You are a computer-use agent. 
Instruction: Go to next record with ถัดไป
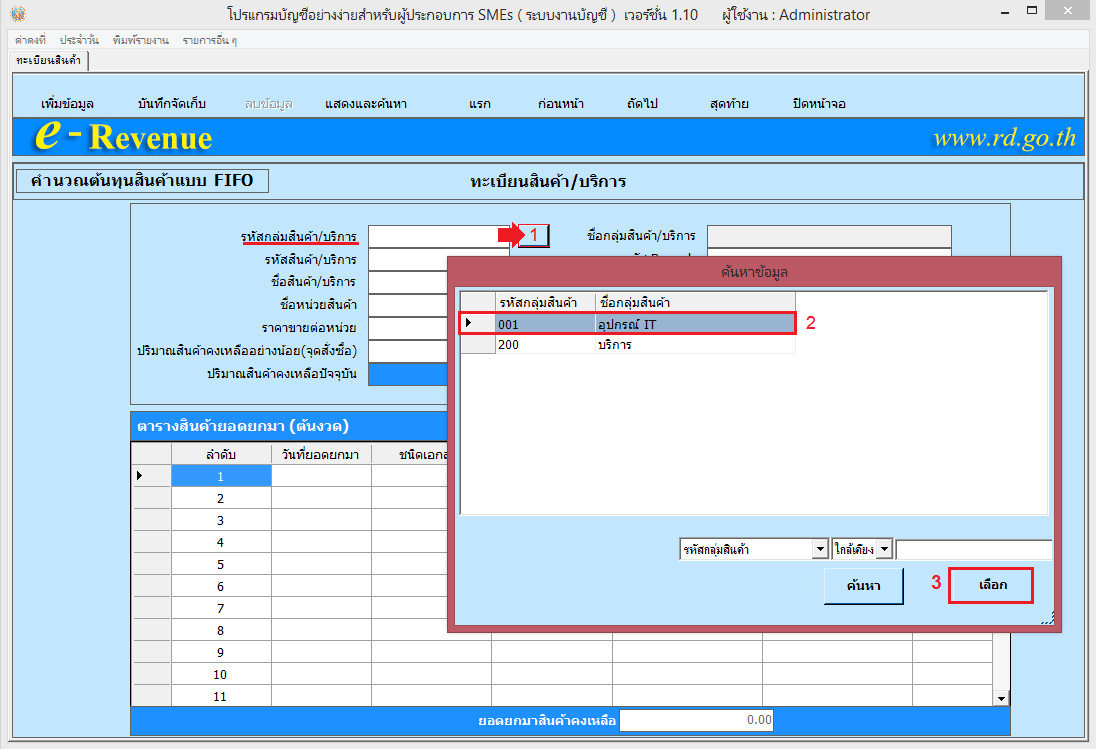pyautogui.click(x=642, y=103)
